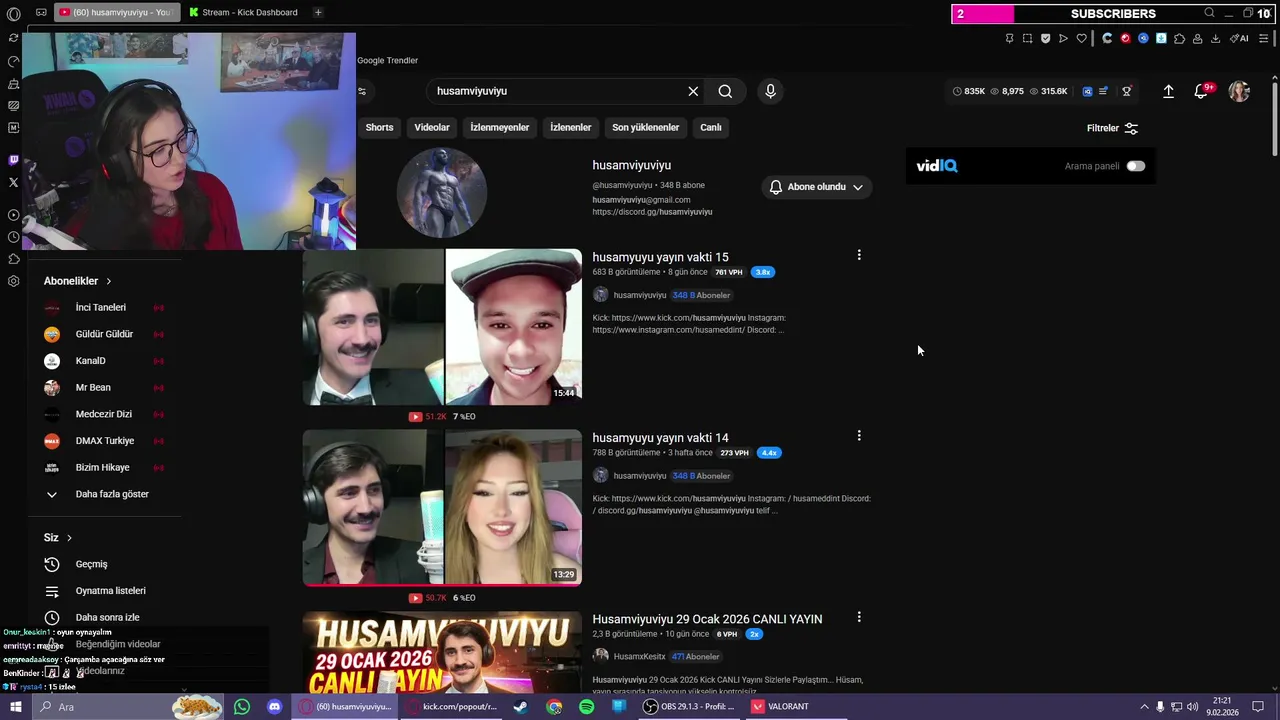The height and width of the screenshot is (720, 1280).
Task: Open Spotify from the taskbar
Action: pyautogui.click(x=587, y=707)
